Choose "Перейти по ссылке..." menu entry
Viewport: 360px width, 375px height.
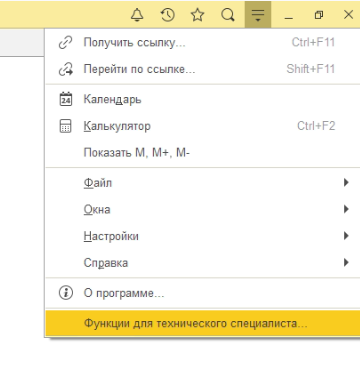[x=203, y=69]
